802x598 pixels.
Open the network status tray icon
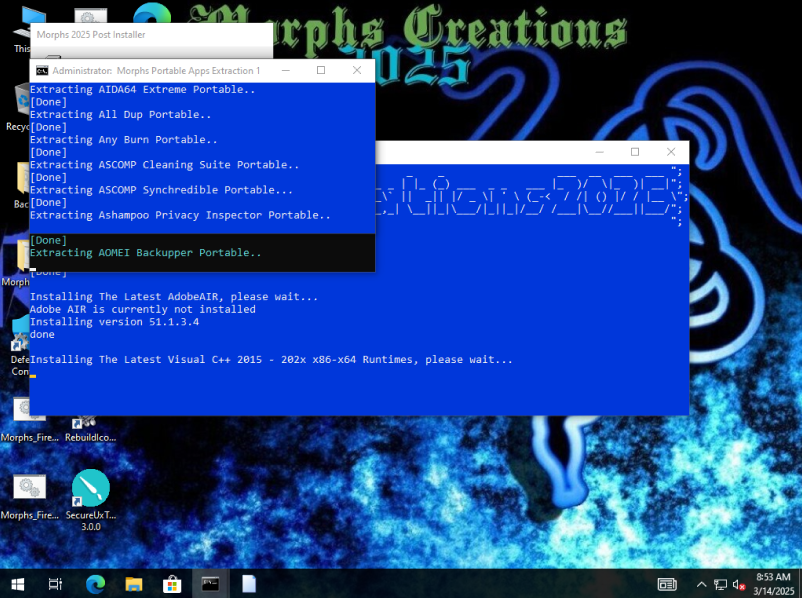(x=720, y=584)
